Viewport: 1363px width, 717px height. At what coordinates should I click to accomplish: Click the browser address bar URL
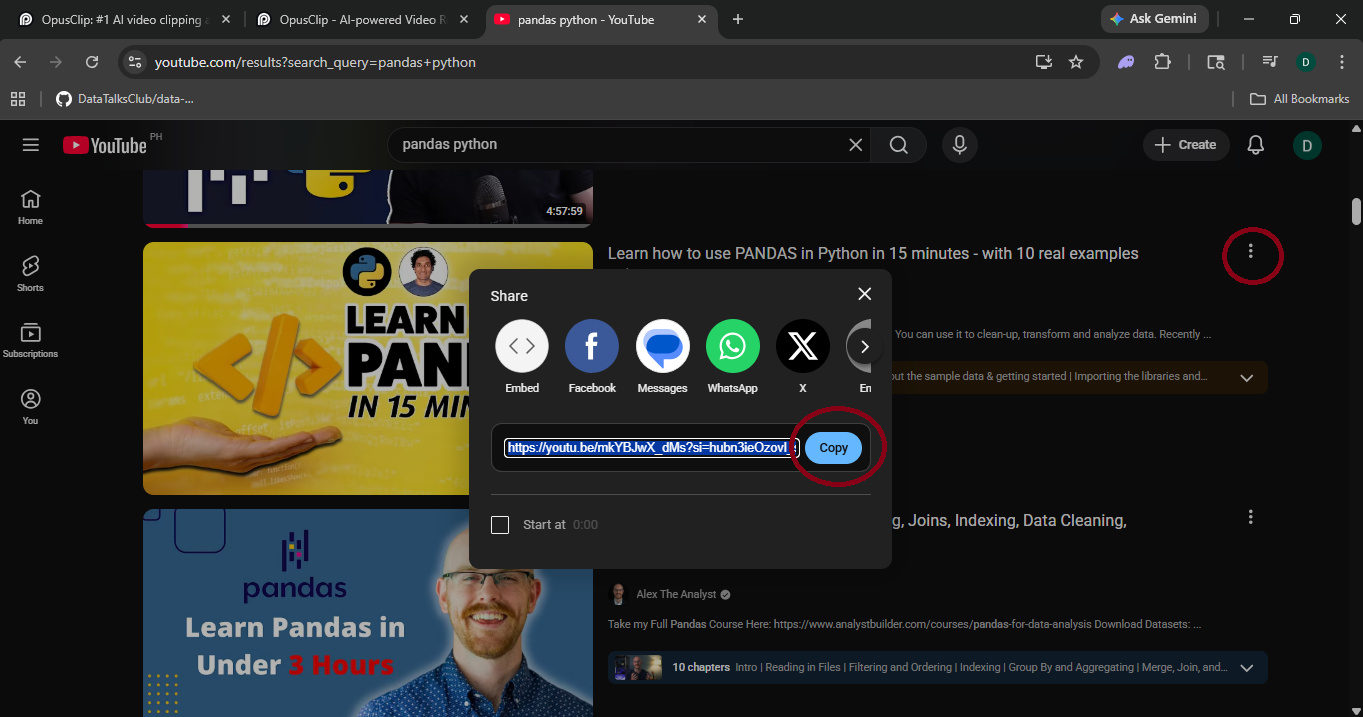tap(315, 62)
